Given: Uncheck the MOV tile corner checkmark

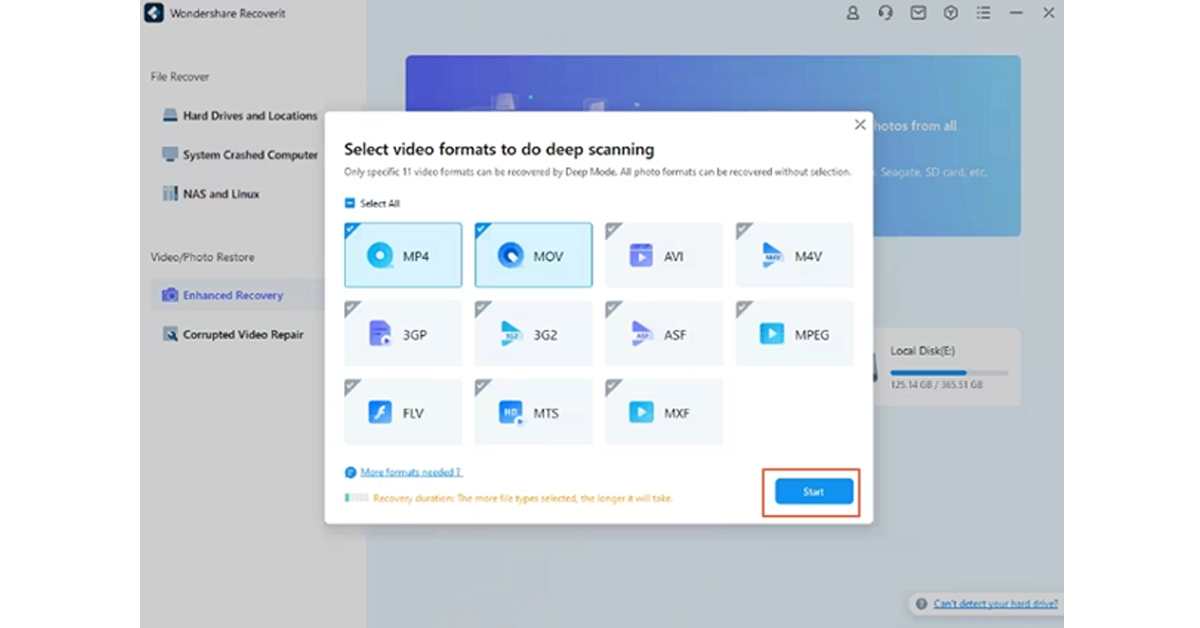Looking at the screenshot, I should pos(481,229).
